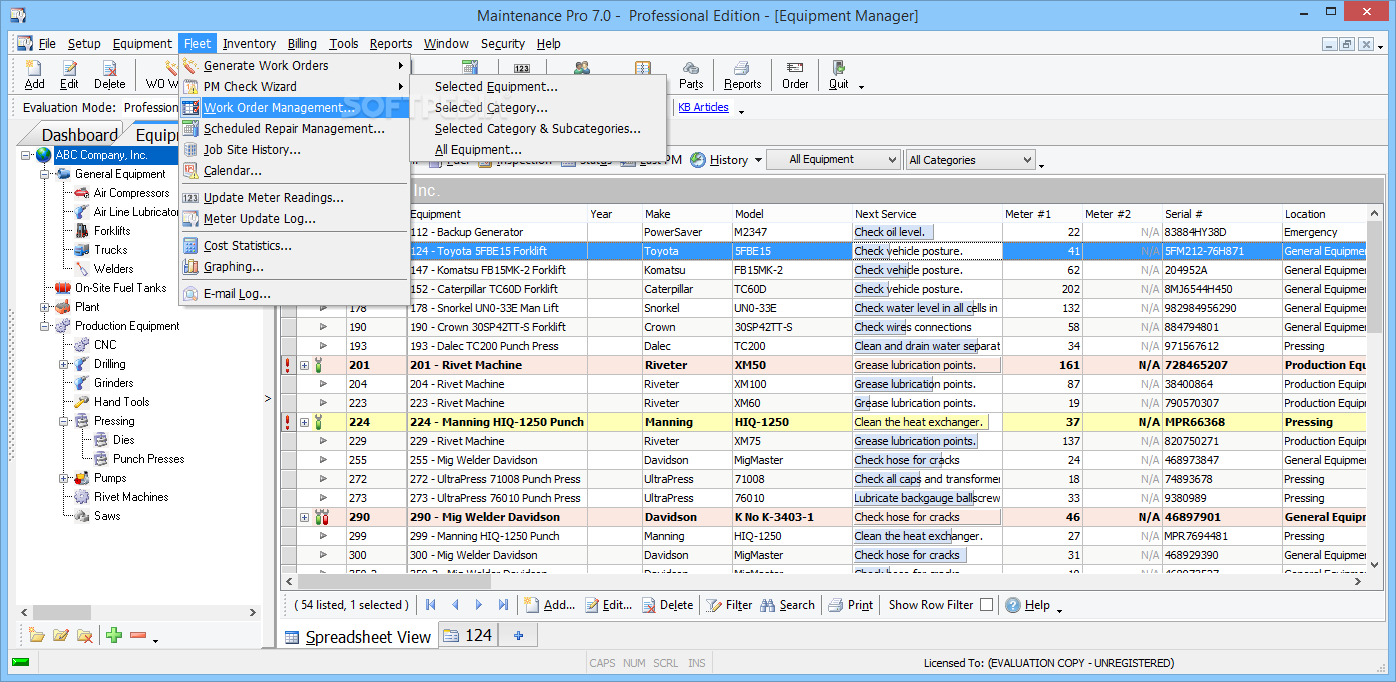Click the grid vertical scrollbar down arrow
1396x682 pixels.
pyautogui.click(x=1375, y=563)
